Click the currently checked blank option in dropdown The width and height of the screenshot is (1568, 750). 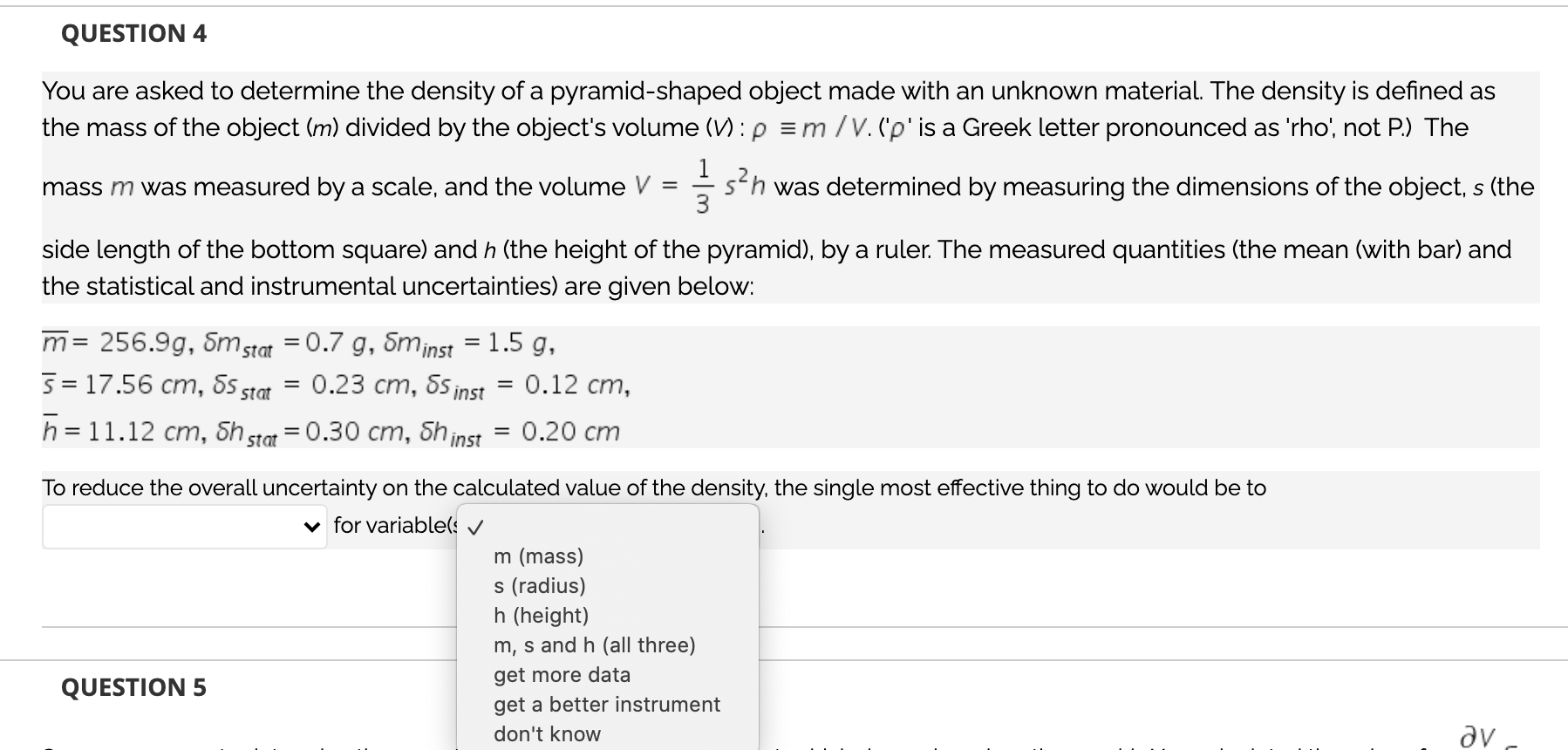point(610,527)
